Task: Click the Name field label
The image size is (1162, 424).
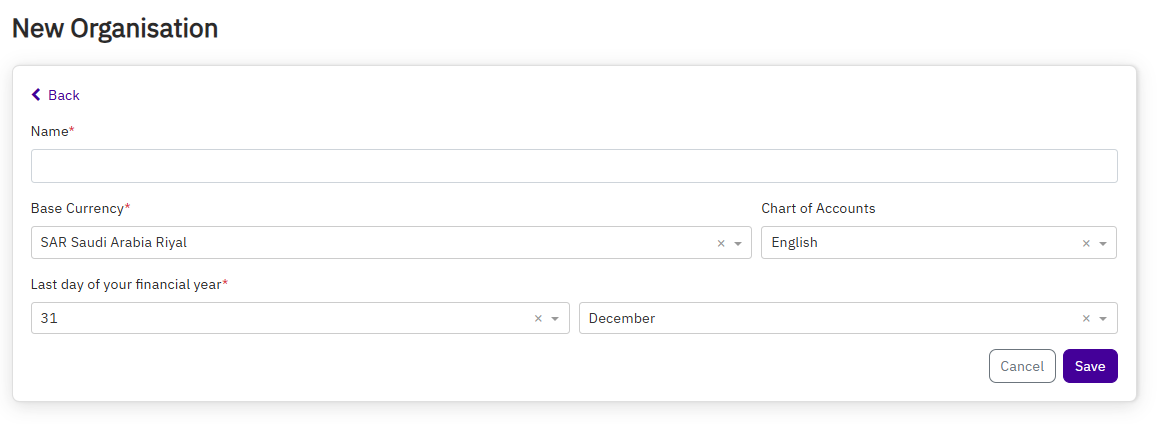Action: [x=50, y=131]
